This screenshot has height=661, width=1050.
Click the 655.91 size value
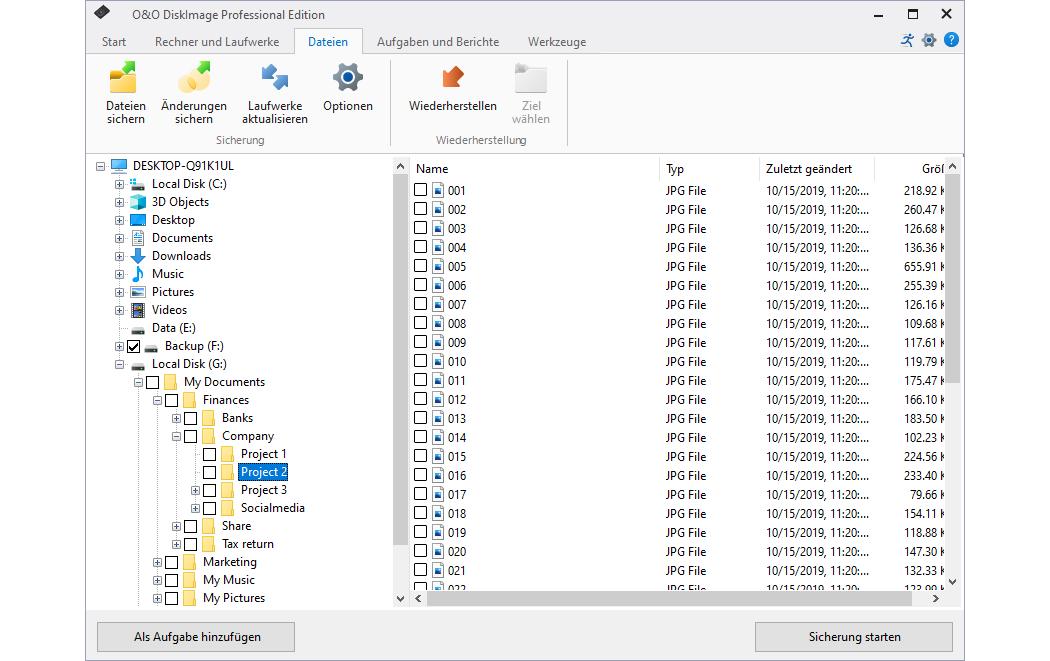point(920,267)
